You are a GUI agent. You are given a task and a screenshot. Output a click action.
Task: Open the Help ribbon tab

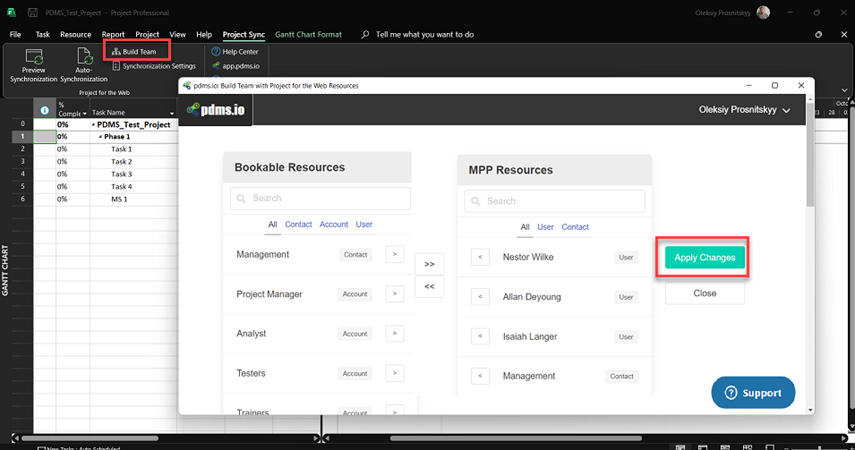click(204, 34)
